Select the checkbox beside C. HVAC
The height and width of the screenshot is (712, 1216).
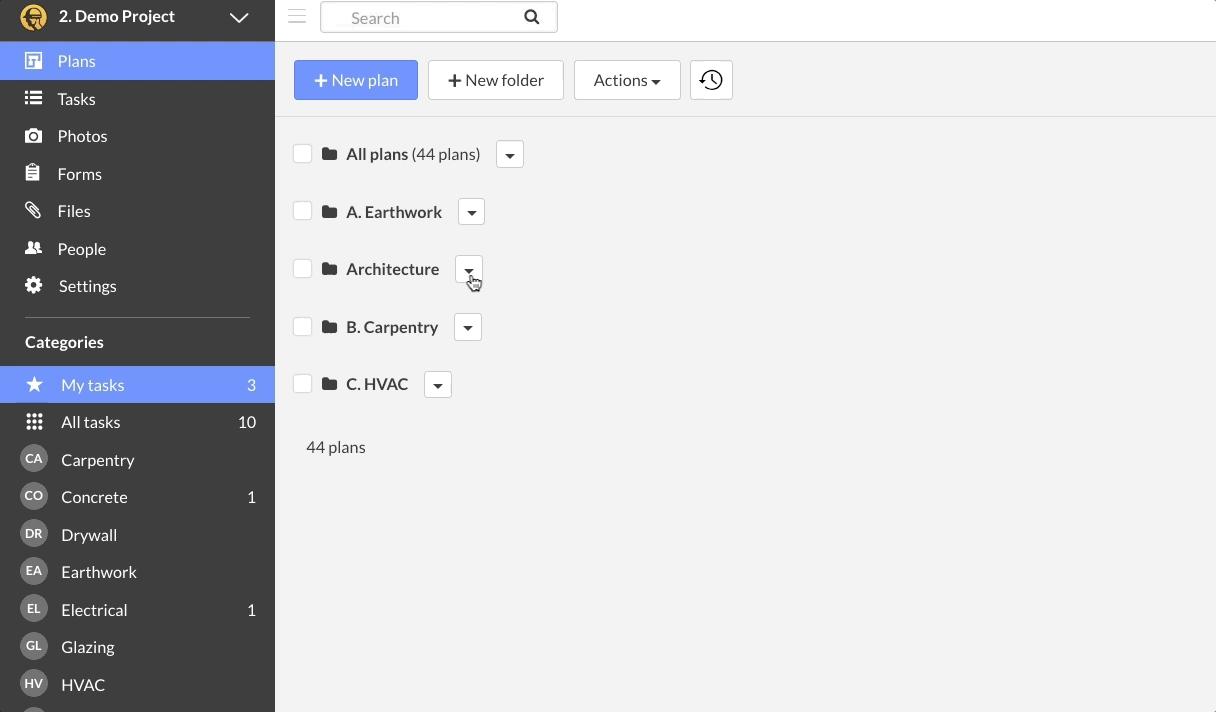pos(303,384)
